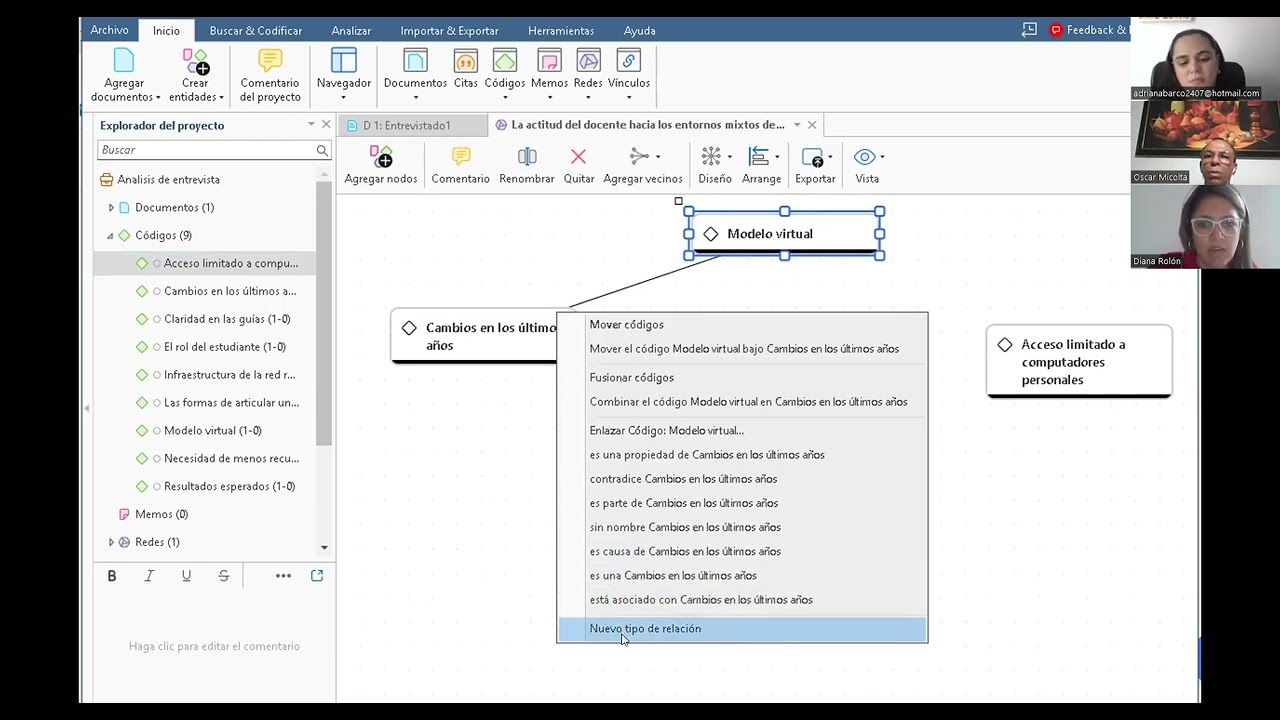
Task: Open the Ayuda tab
Action: (640, 31)
